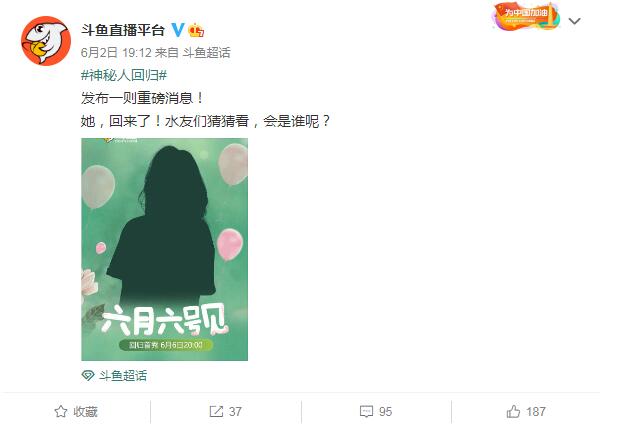Open the #神秘人回归# hashtag
Screen dimensions: 620x429
point(124,75)
